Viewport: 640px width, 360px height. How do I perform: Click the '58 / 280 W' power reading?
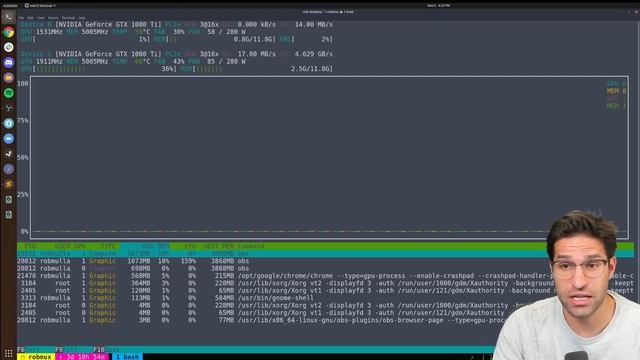(226, 32)
